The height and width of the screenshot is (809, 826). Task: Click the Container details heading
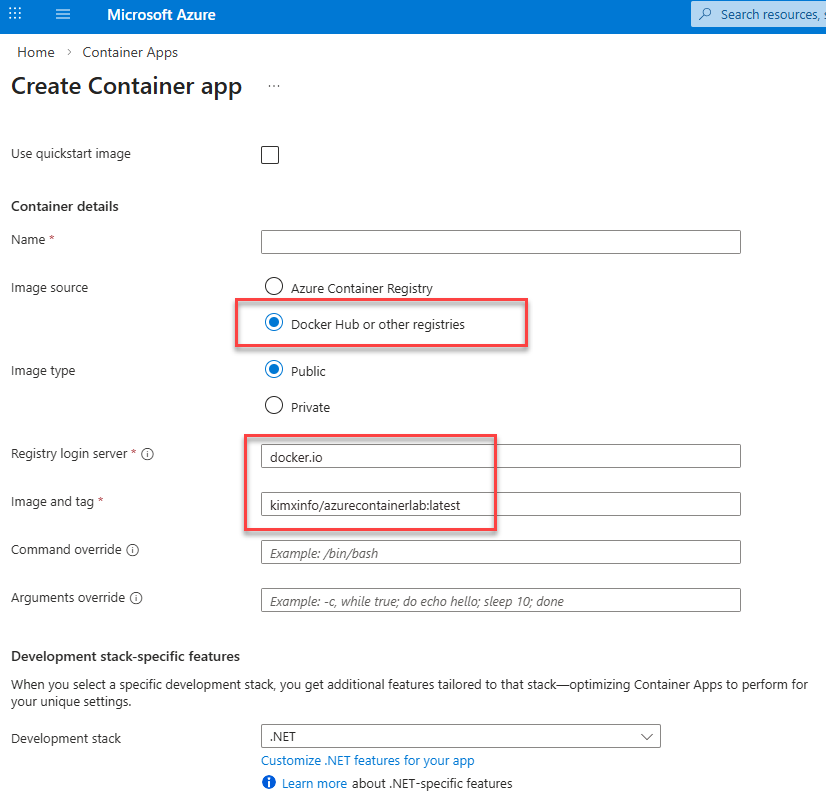click(65, 206)
